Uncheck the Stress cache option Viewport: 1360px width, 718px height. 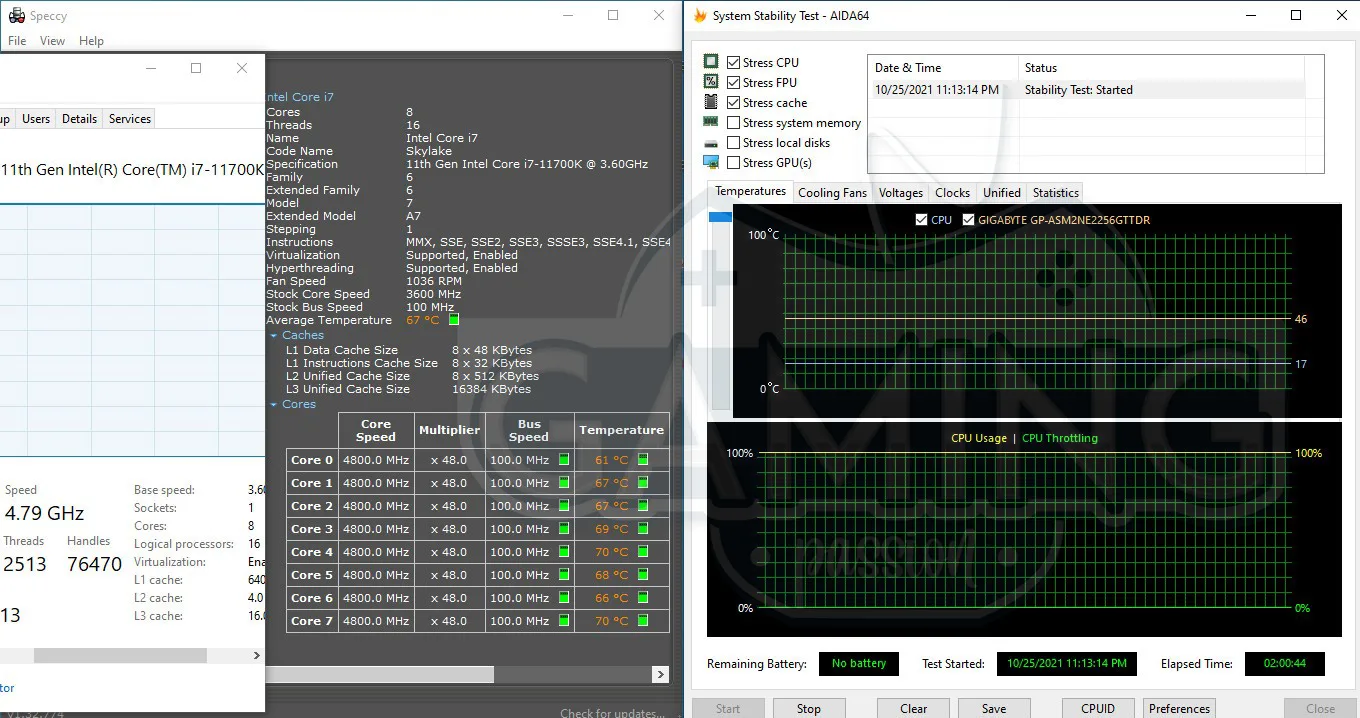(x=734, y=102)
